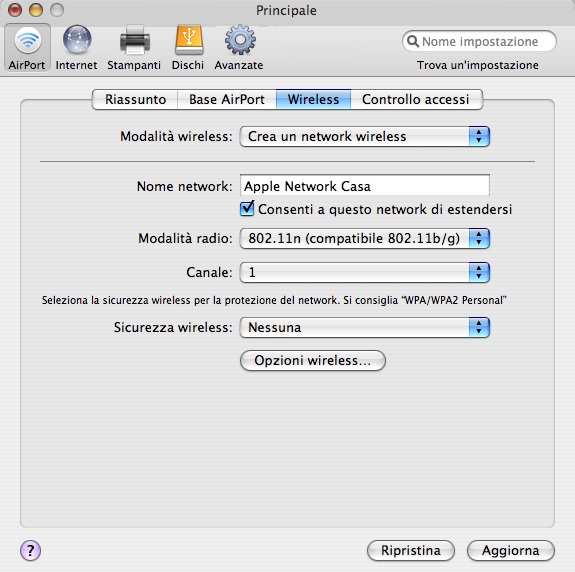Select the Wireless tab
Viewport: 575px width, 572px height.
[x=313, y=99]
